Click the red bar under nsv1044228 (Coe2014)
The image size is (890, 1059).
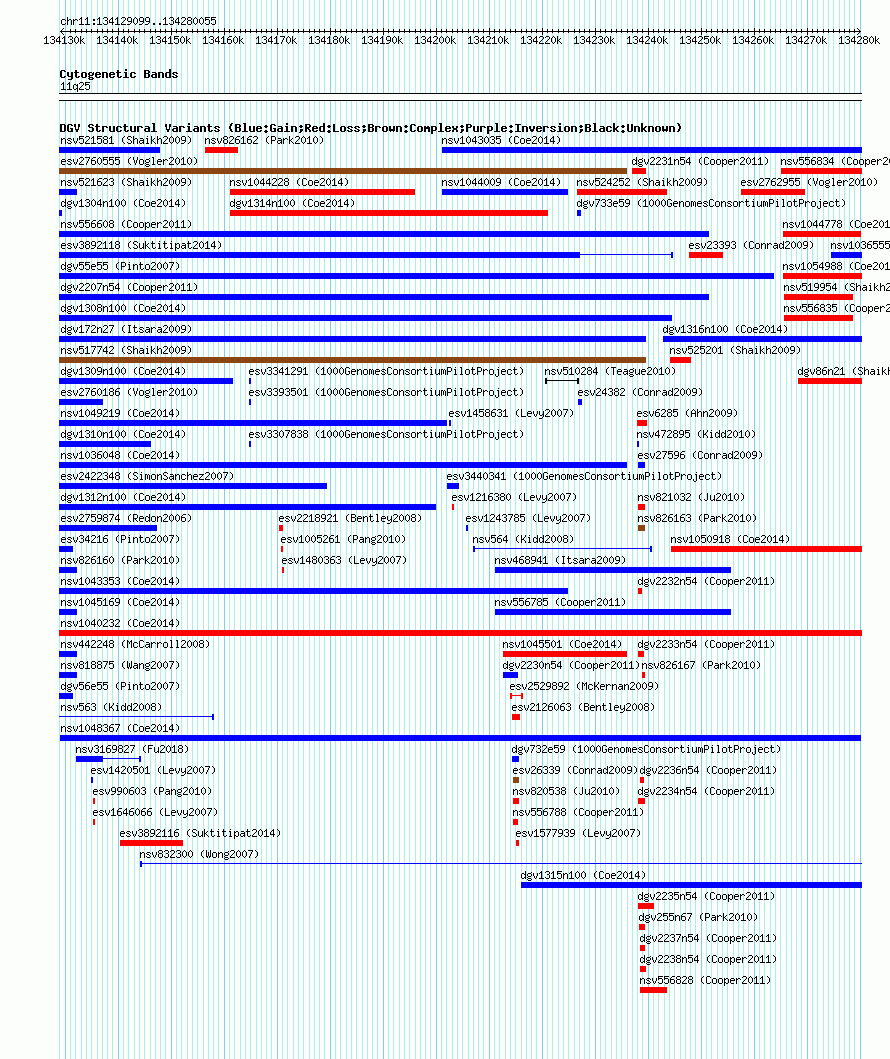(322, 192)
